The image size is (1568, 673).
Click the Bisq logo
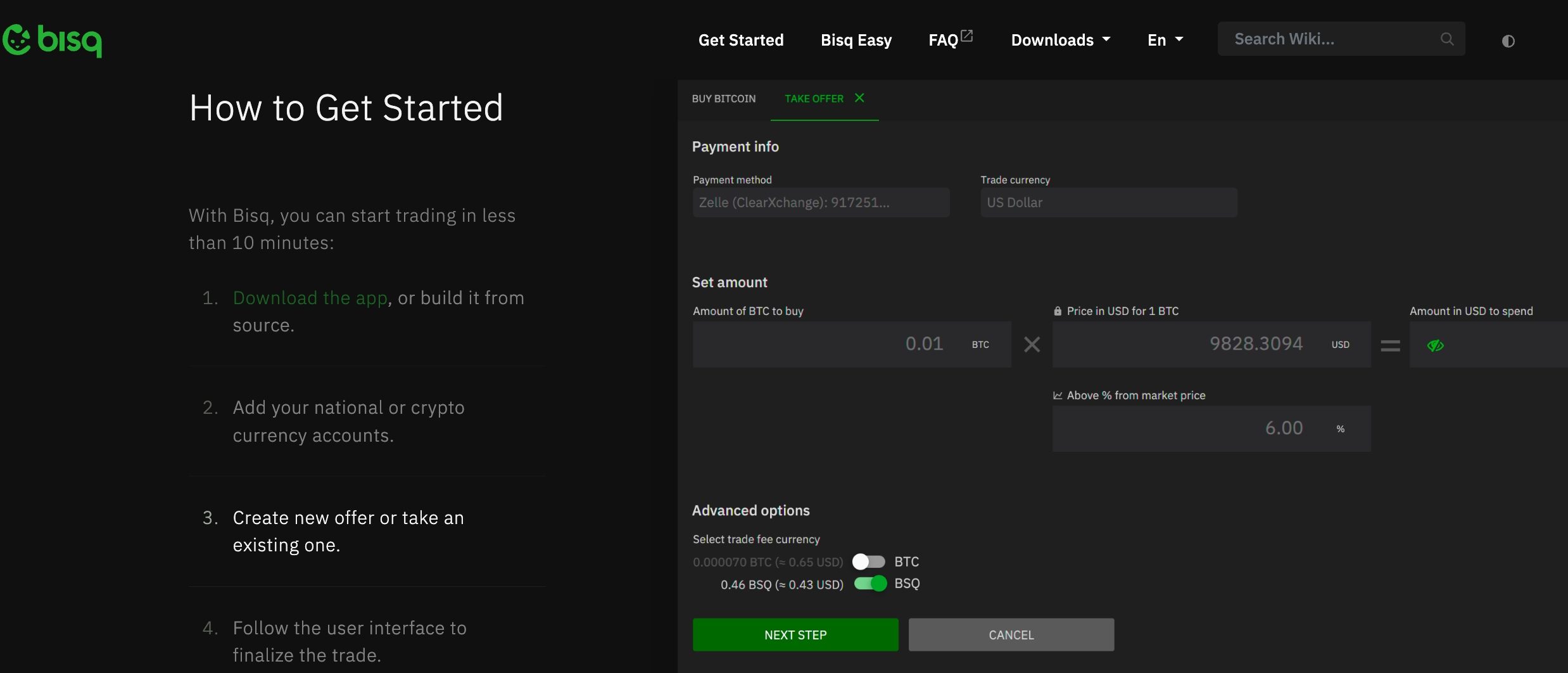[52, 41]
